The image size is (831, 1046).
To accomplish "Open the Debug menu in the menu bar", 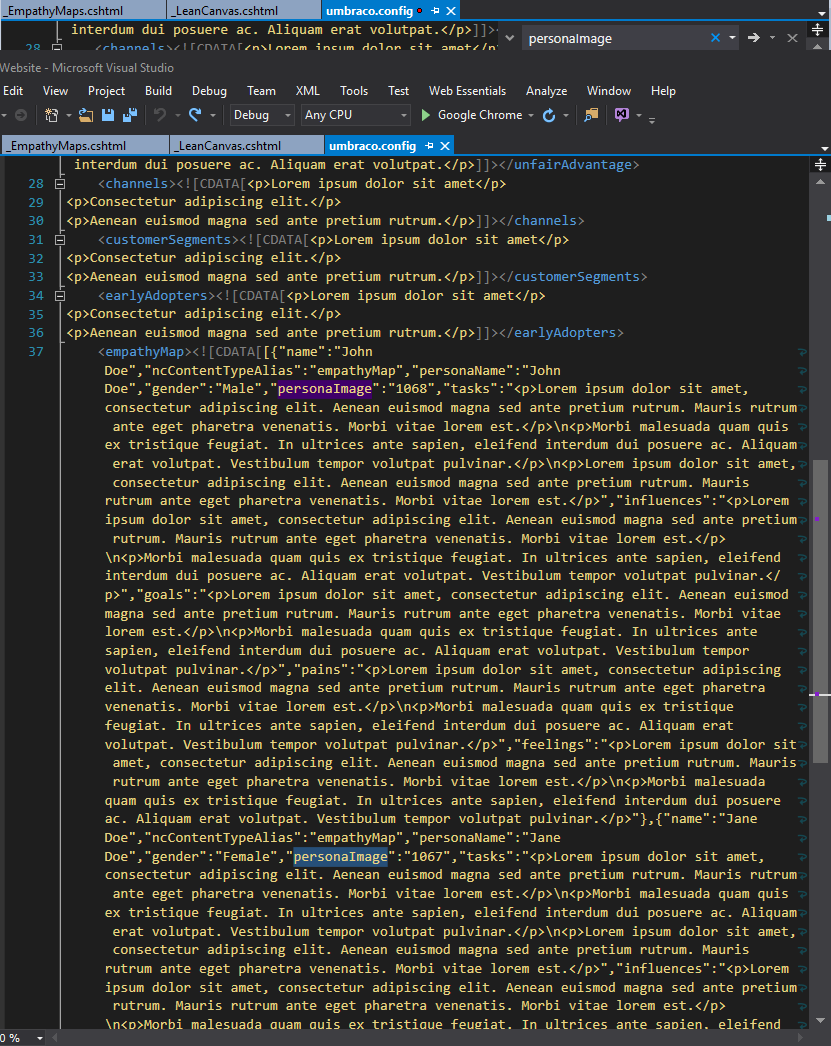I will pos(209,91).
